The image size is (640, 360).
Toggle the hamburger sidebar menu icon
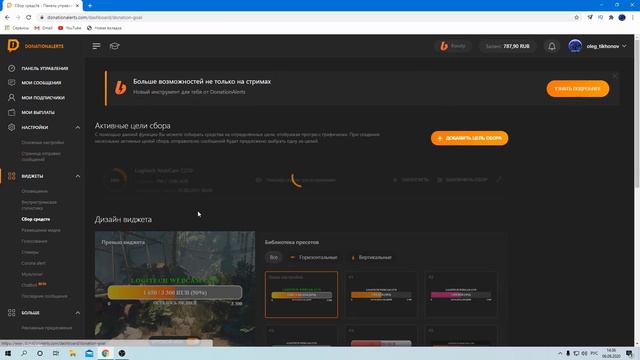click(96, 46)
